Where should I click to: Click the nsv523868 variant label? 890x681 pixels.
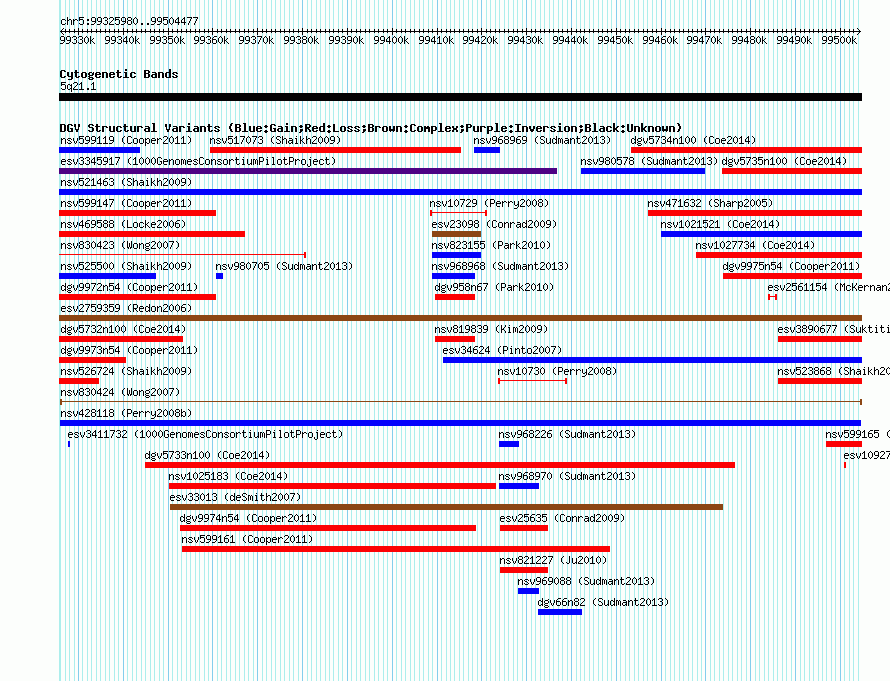(834, 371)
